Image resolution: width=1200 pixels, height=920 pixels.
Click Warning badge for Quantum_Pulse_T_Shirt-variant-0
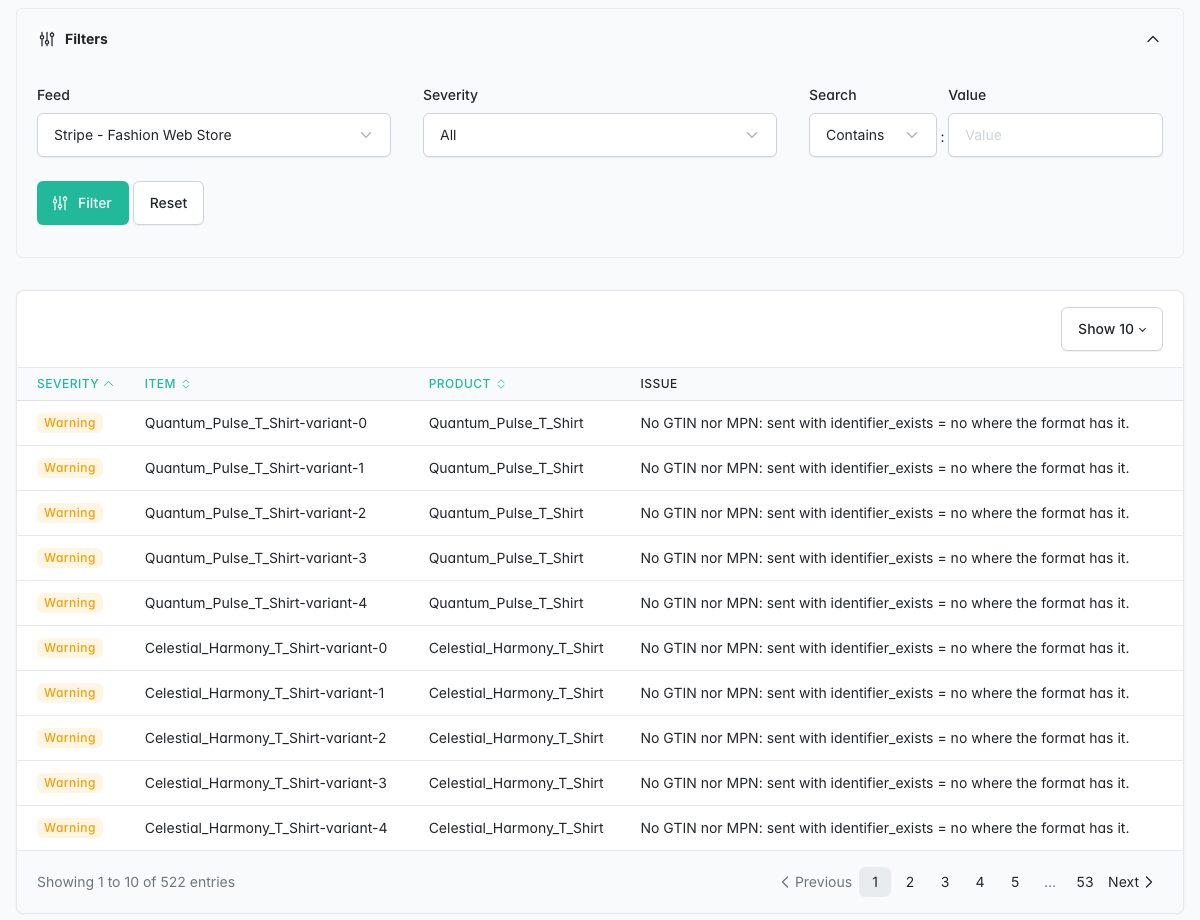click(x=70, y=423)
